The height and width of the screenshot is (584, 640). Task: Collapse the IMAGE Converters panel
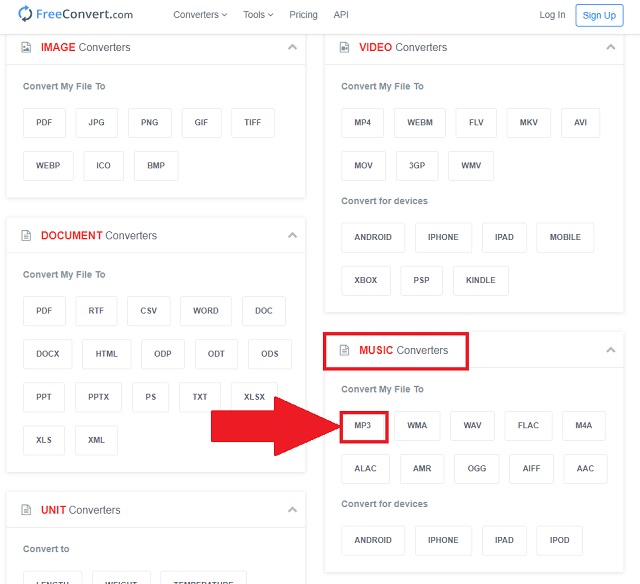pos(292,47)
